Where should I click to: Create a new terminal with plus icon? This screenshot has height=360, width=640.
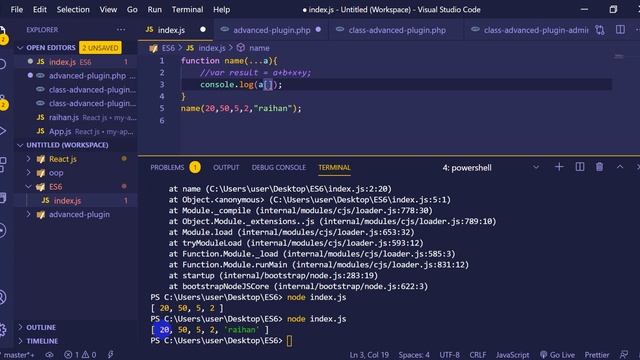(x=559, y=167)
